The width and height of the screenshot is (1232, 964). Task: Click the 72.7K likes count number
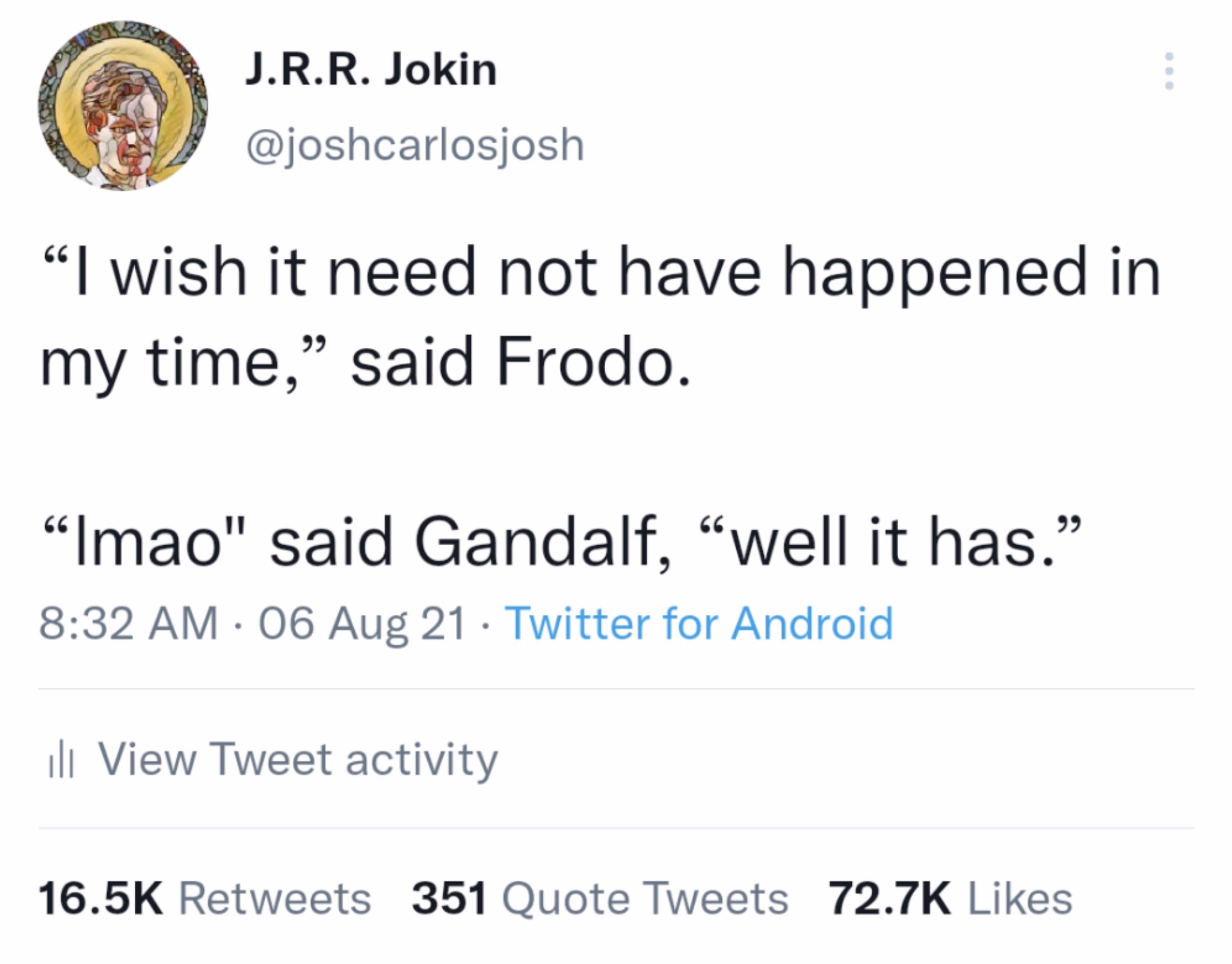890,899
